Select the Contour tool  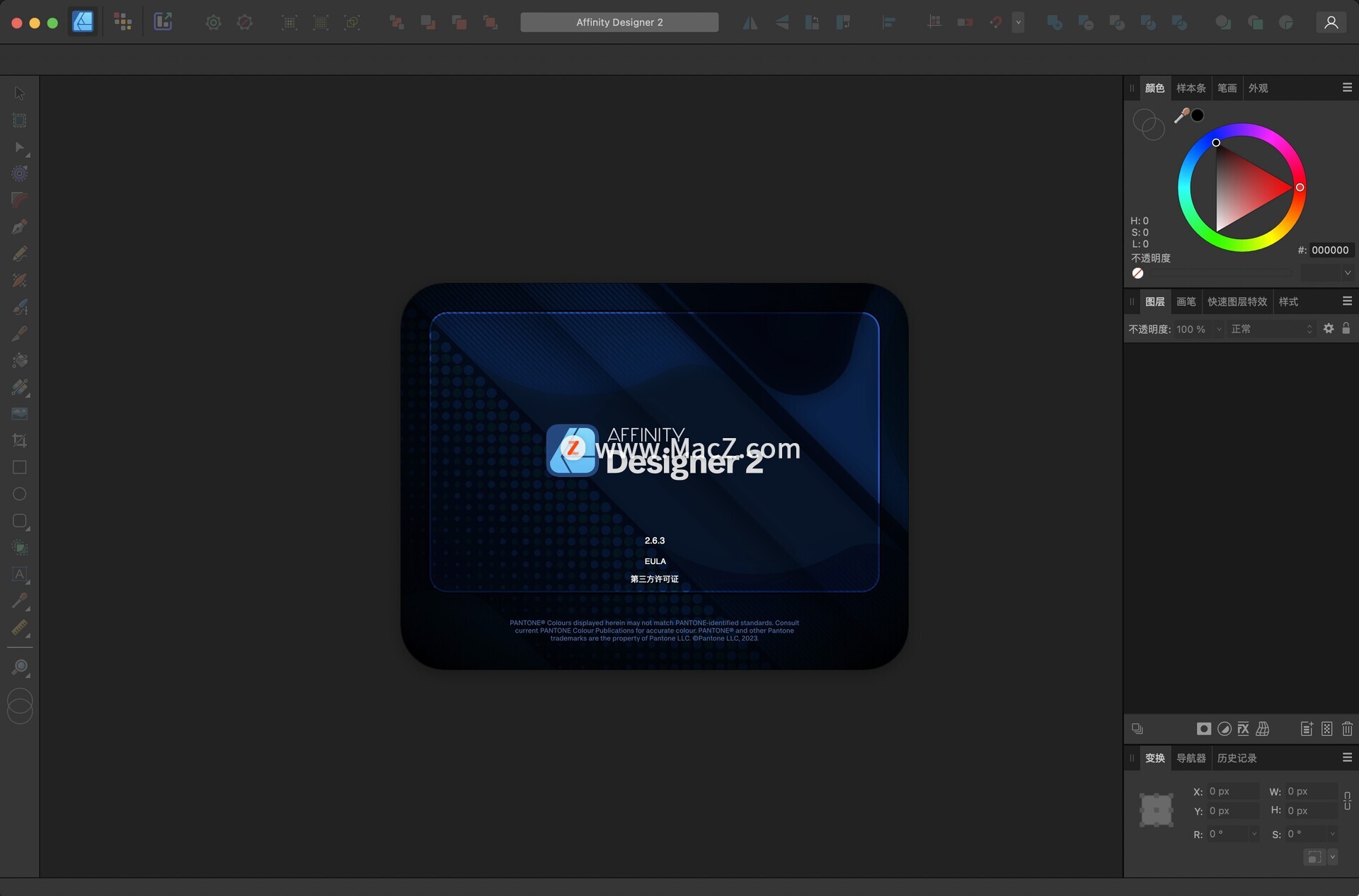click(x=20, y=173)
